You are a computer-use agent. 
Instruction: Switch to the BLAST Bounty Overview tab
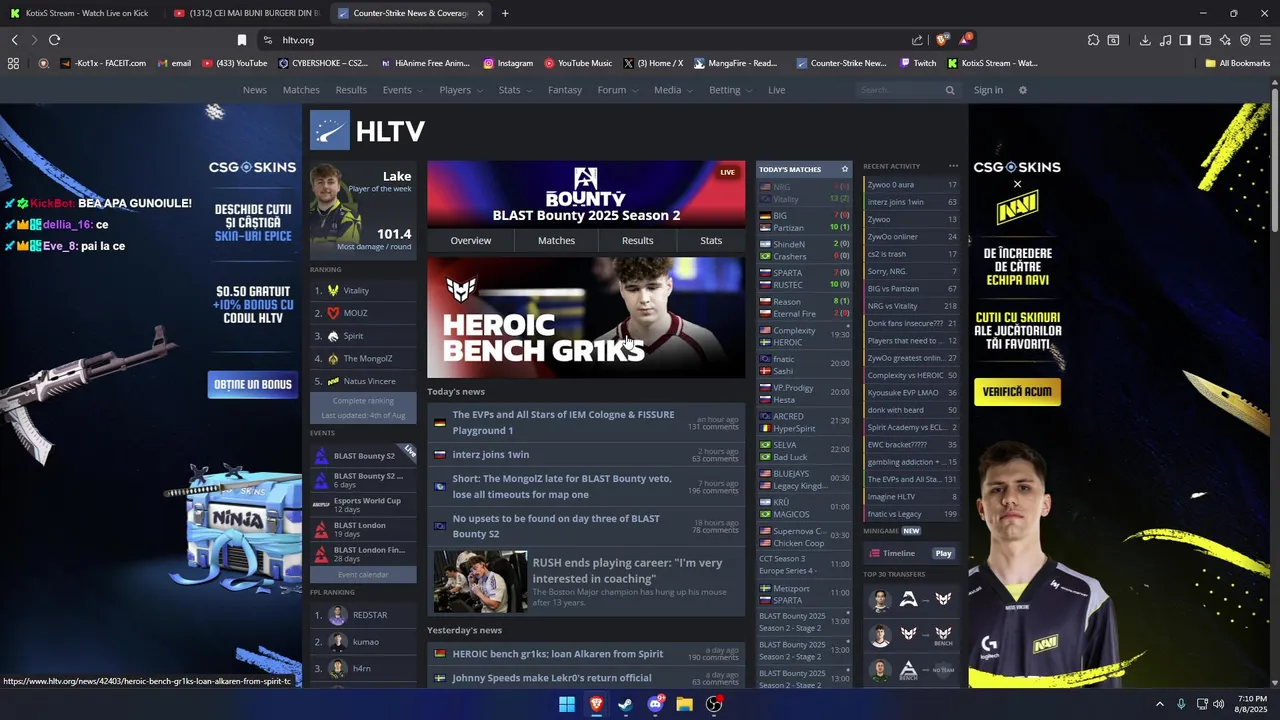(470, 240)
